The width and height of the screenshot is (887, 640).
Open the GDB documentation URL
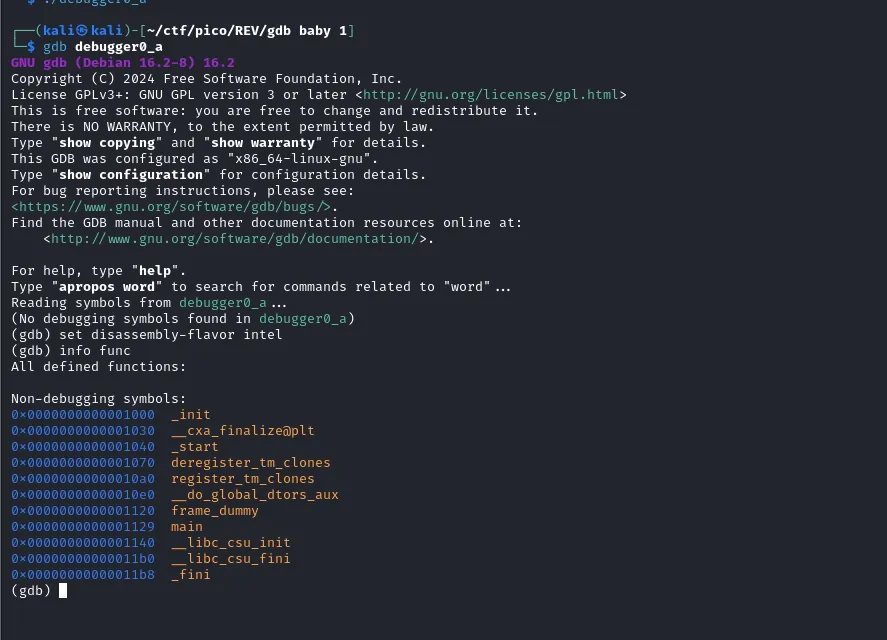pos(235,239)
